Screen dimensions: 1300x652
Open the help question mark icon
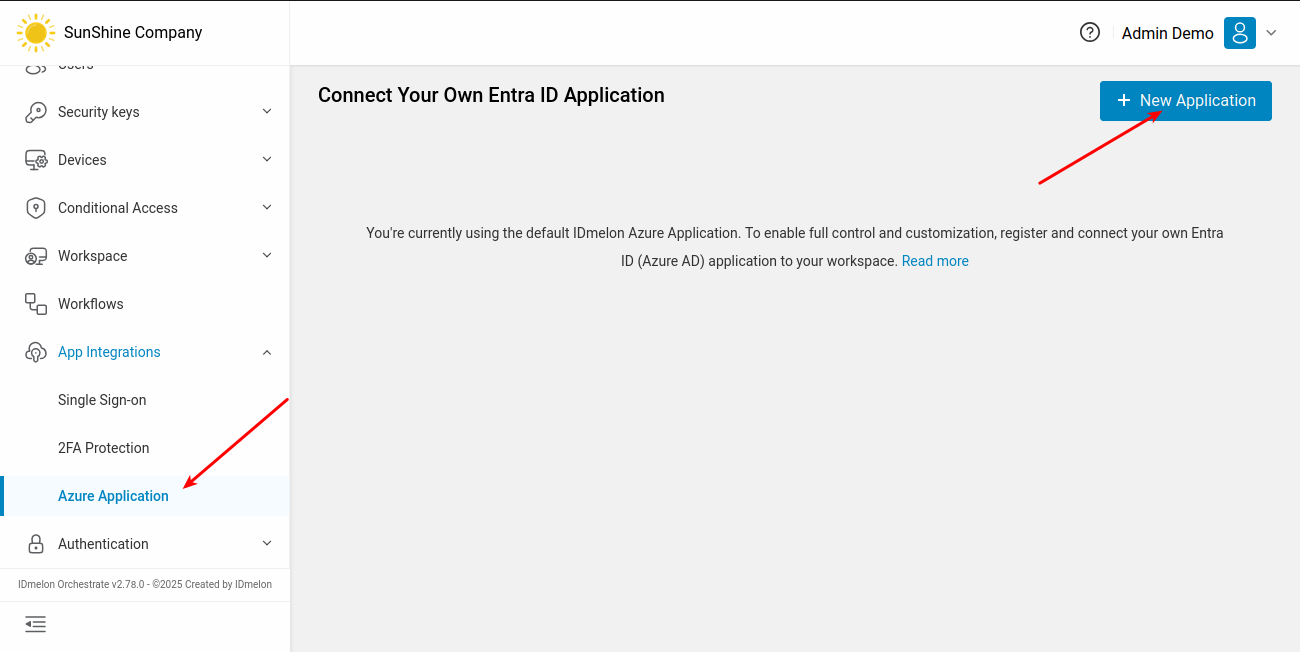(x=1090, y=32)
